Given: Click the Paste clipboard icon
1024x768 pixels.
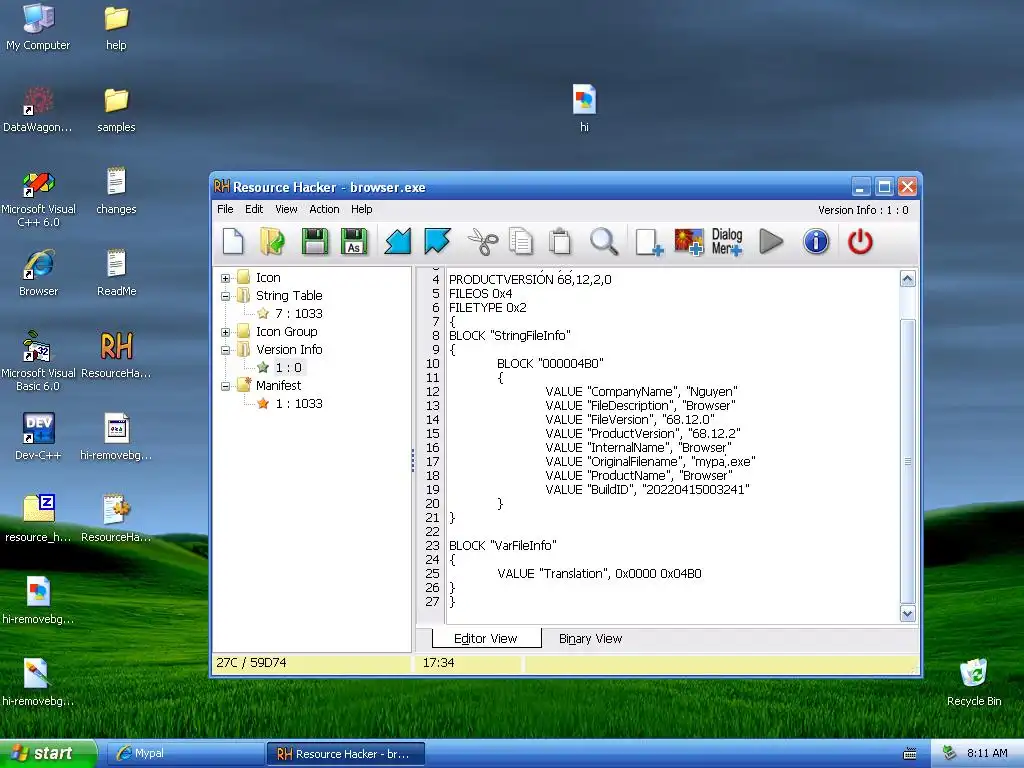Looking at the screenshot, I should click(x=560, y=242).
